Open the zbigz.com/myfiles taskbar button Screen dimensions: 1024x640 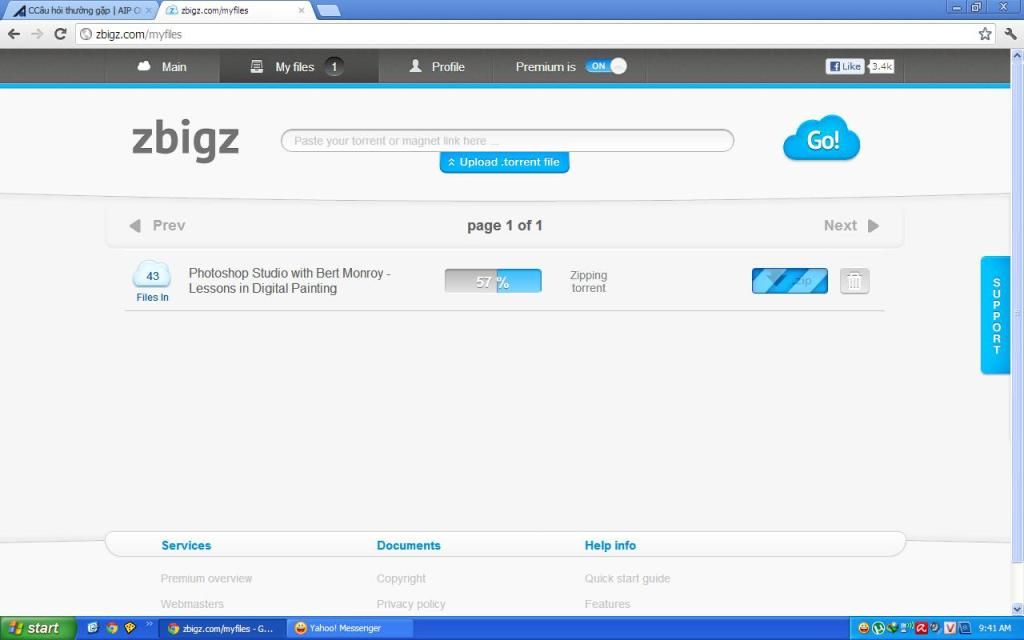[x=223, y=628]
